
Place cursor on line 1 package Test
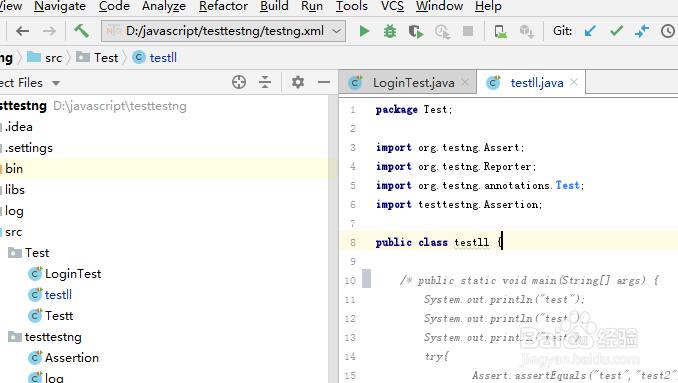pos(414,110)
